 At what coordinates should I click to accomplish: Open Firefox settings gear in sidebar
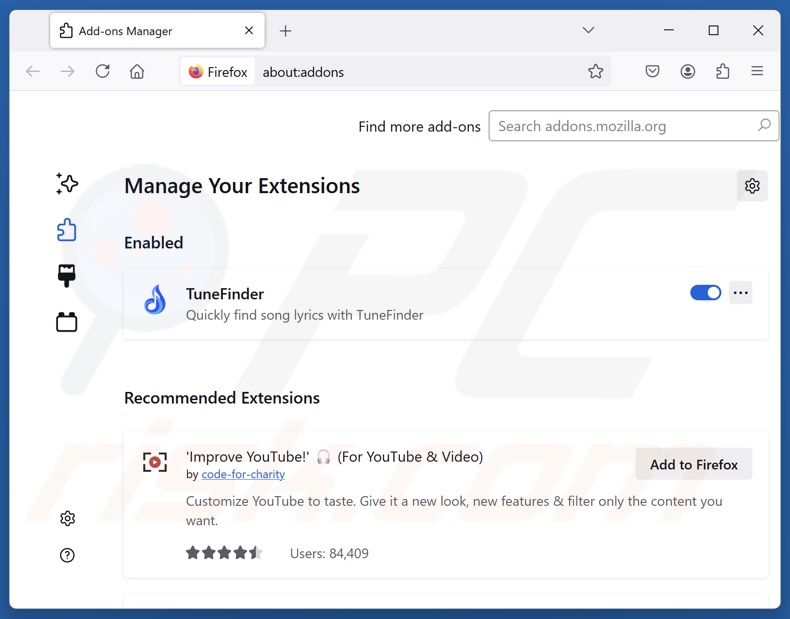point(67,518)
